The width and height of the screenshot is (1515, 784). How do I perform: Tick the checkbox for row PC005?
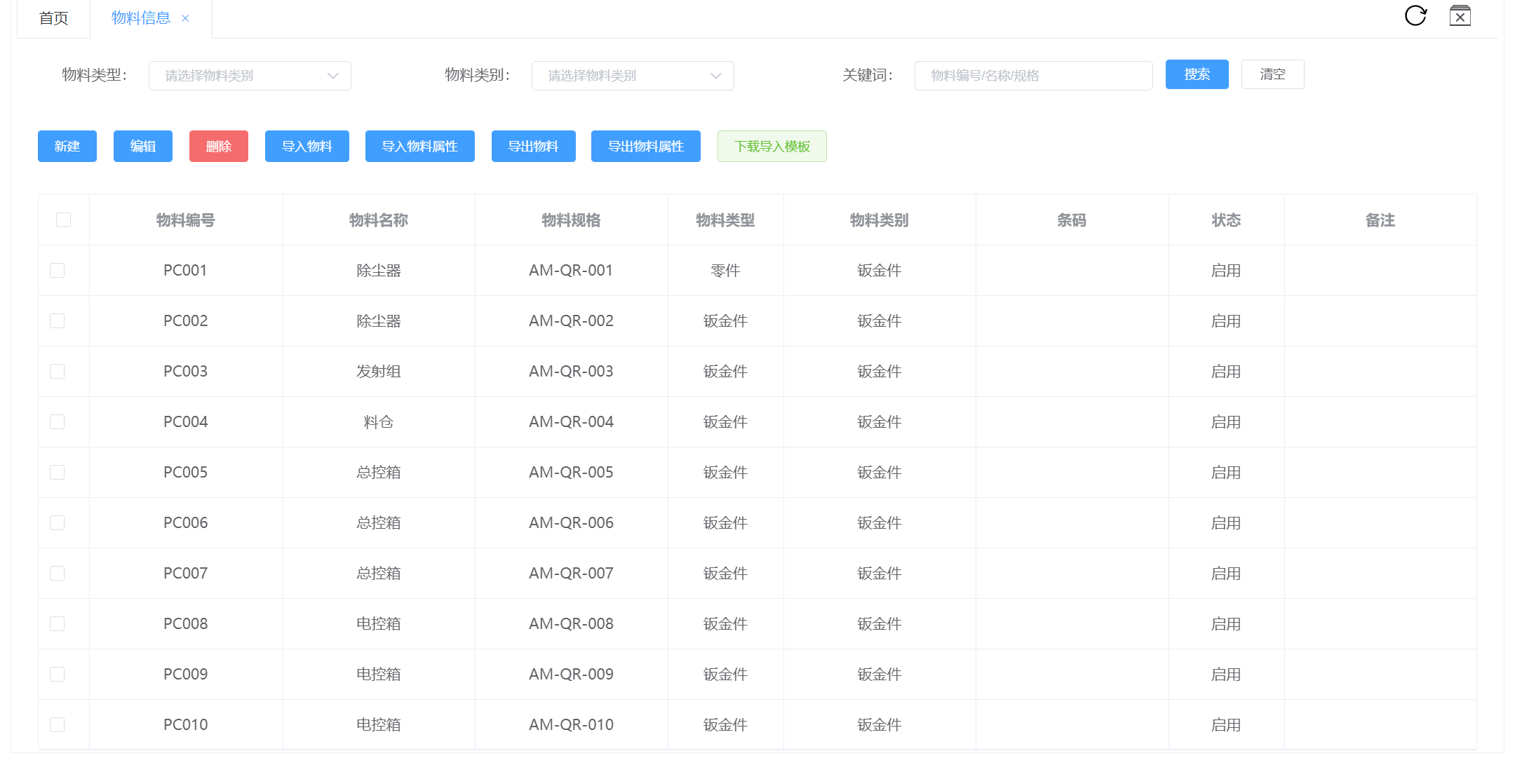tap(58, 473)
